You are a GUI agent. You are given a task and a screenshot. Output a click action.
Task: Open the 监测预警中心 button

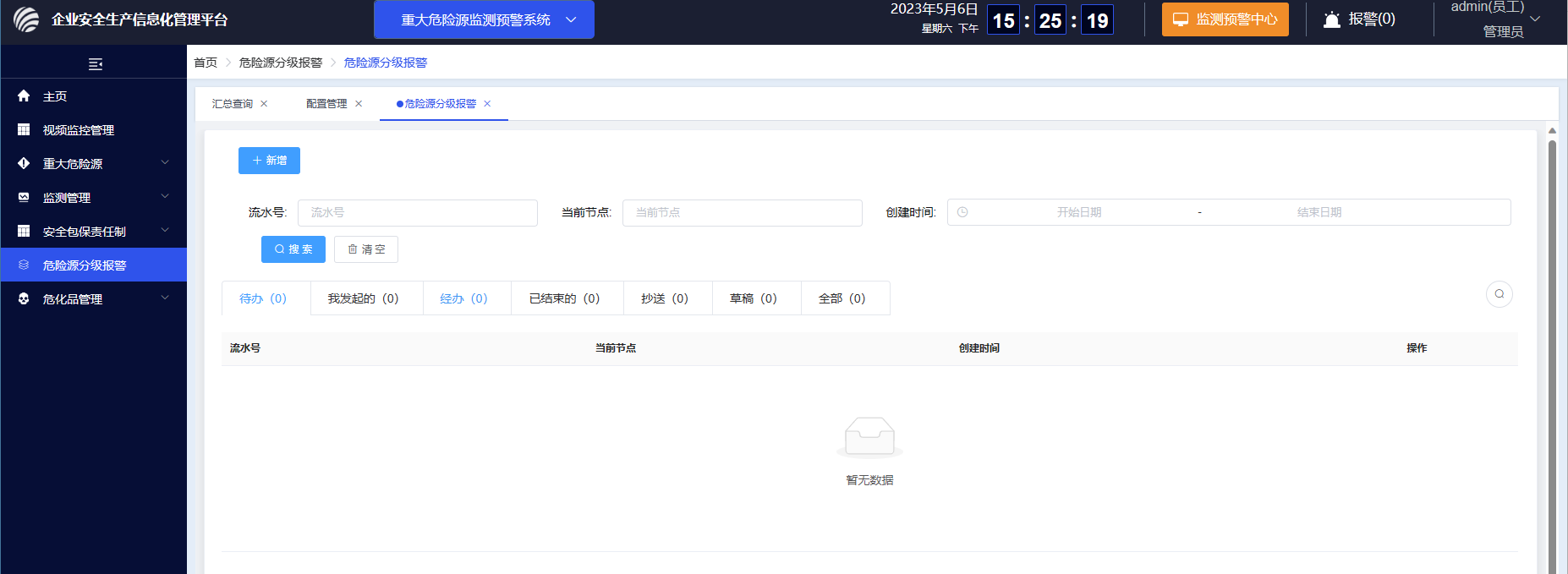[1225, 19]
